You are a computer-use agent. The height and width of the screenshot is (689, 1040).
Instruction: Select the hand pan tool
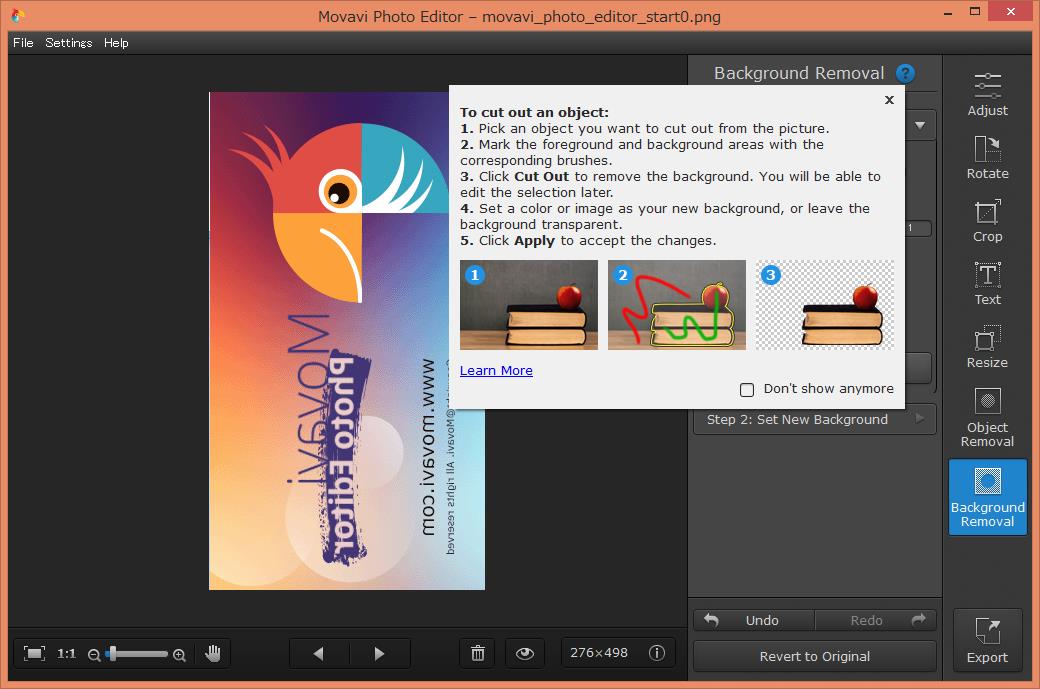pyautogui.click(x=213, y=653)
